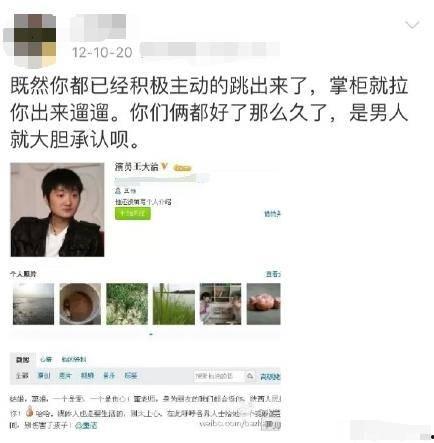
Task: Click the orange verified V badge
Action: point(164,166)
